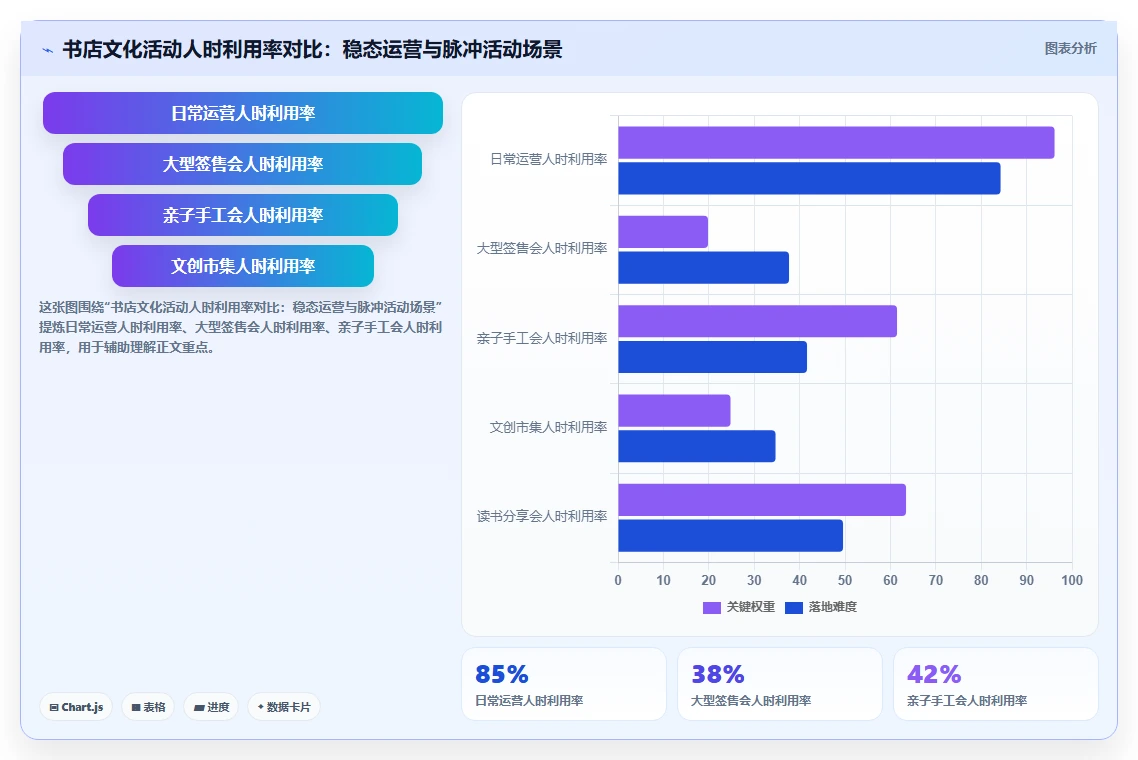Click the 关键权重 legend label
This screenshot has width=1138, height=760.
(750, 607)
